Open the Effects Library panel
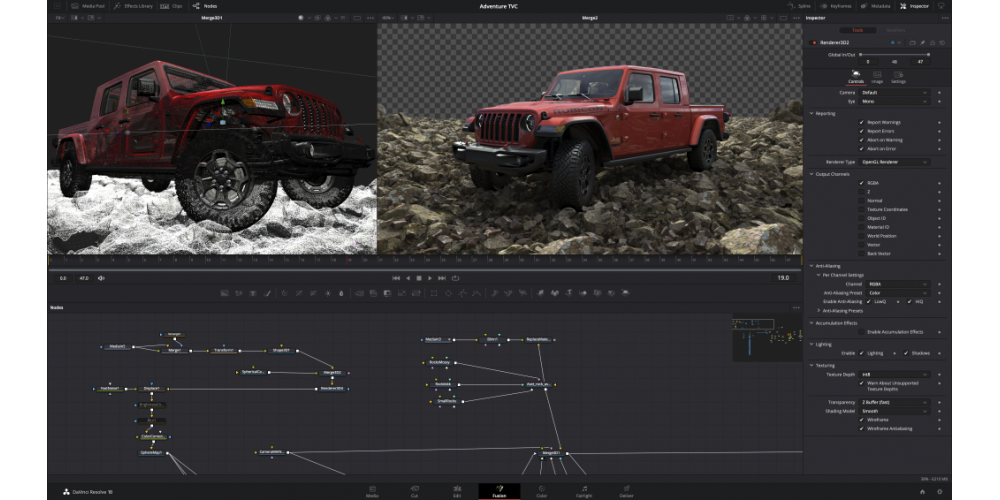This screenshot has height=500, width=1000. coord(132,6)
